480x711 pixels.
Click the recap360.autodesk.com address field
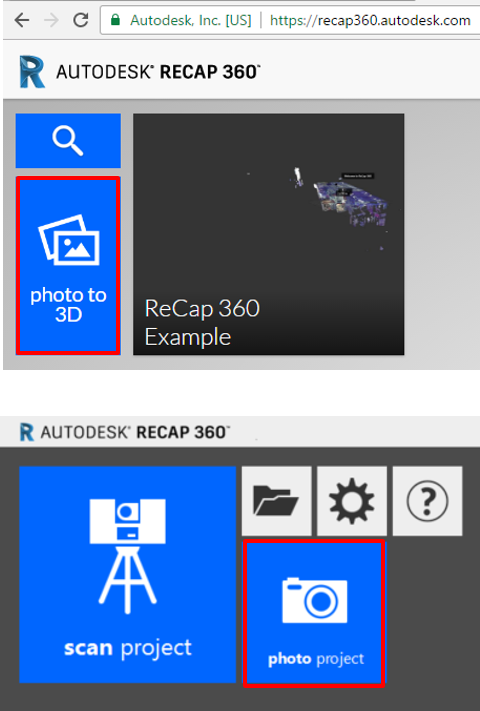point(370,20)
